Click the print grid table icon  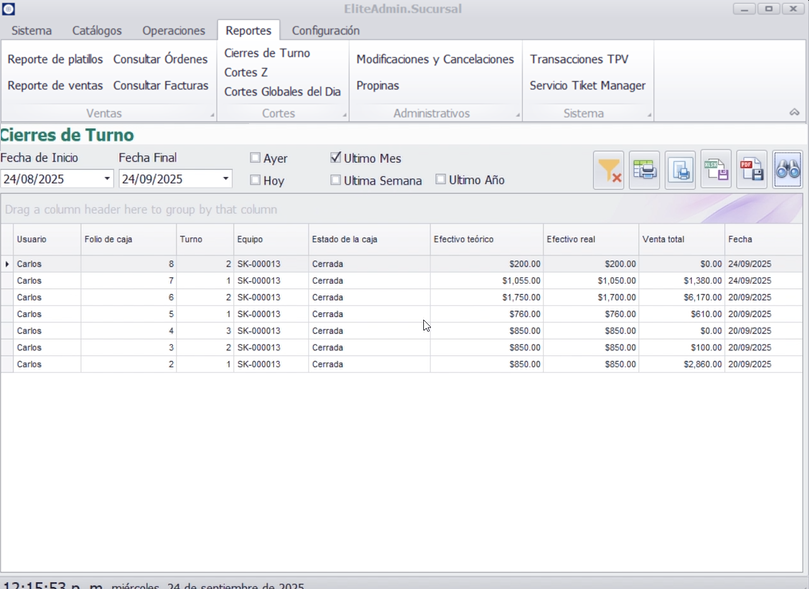coord(645,171)
